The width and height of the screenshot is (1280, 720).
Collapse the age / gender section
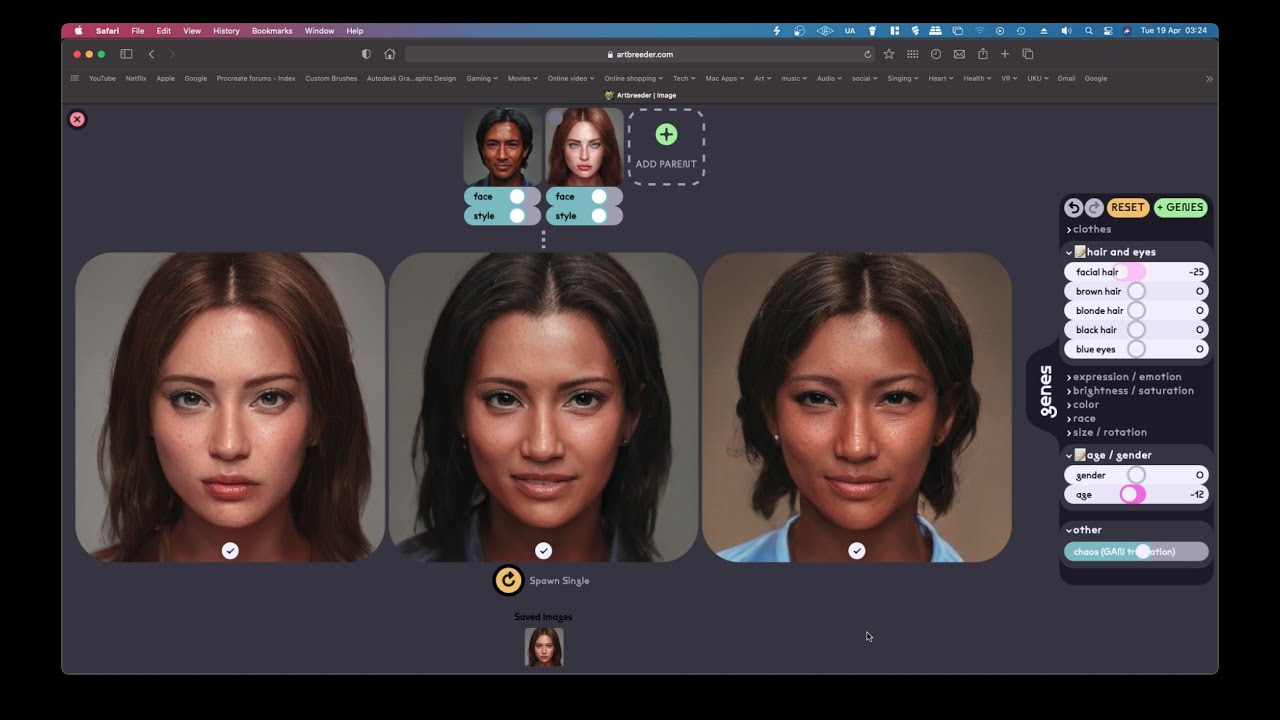click(x=1109, y=455)
